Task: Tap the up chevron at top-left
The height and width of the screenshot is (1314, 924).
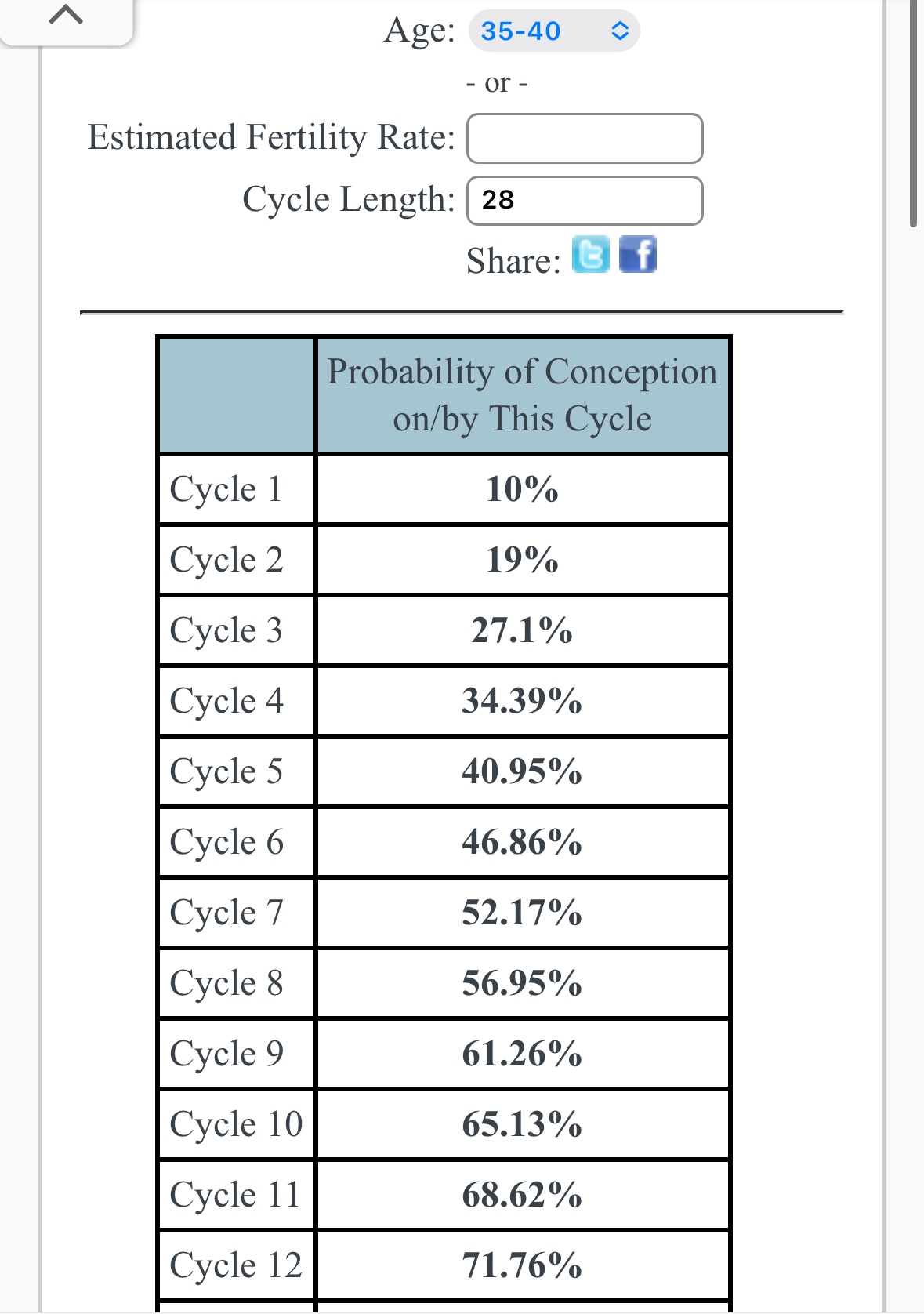Action: [66, 16]
